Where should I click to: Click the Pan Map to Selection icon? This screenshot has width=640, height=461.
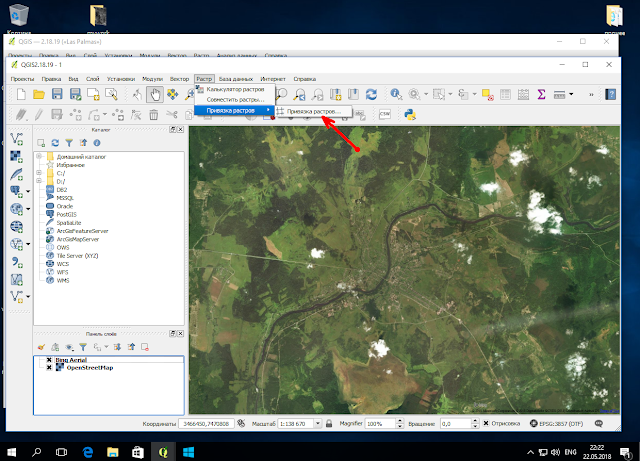173,94
